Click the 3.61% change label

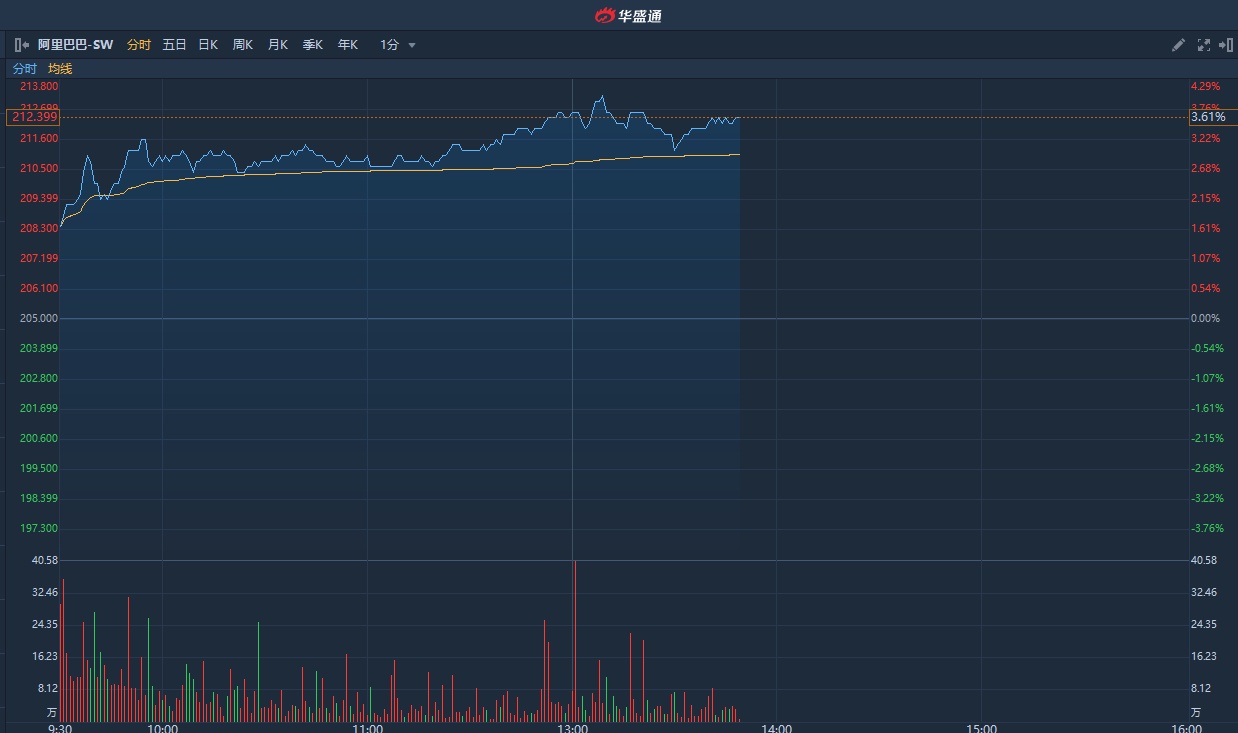[x=1207, y=117]
